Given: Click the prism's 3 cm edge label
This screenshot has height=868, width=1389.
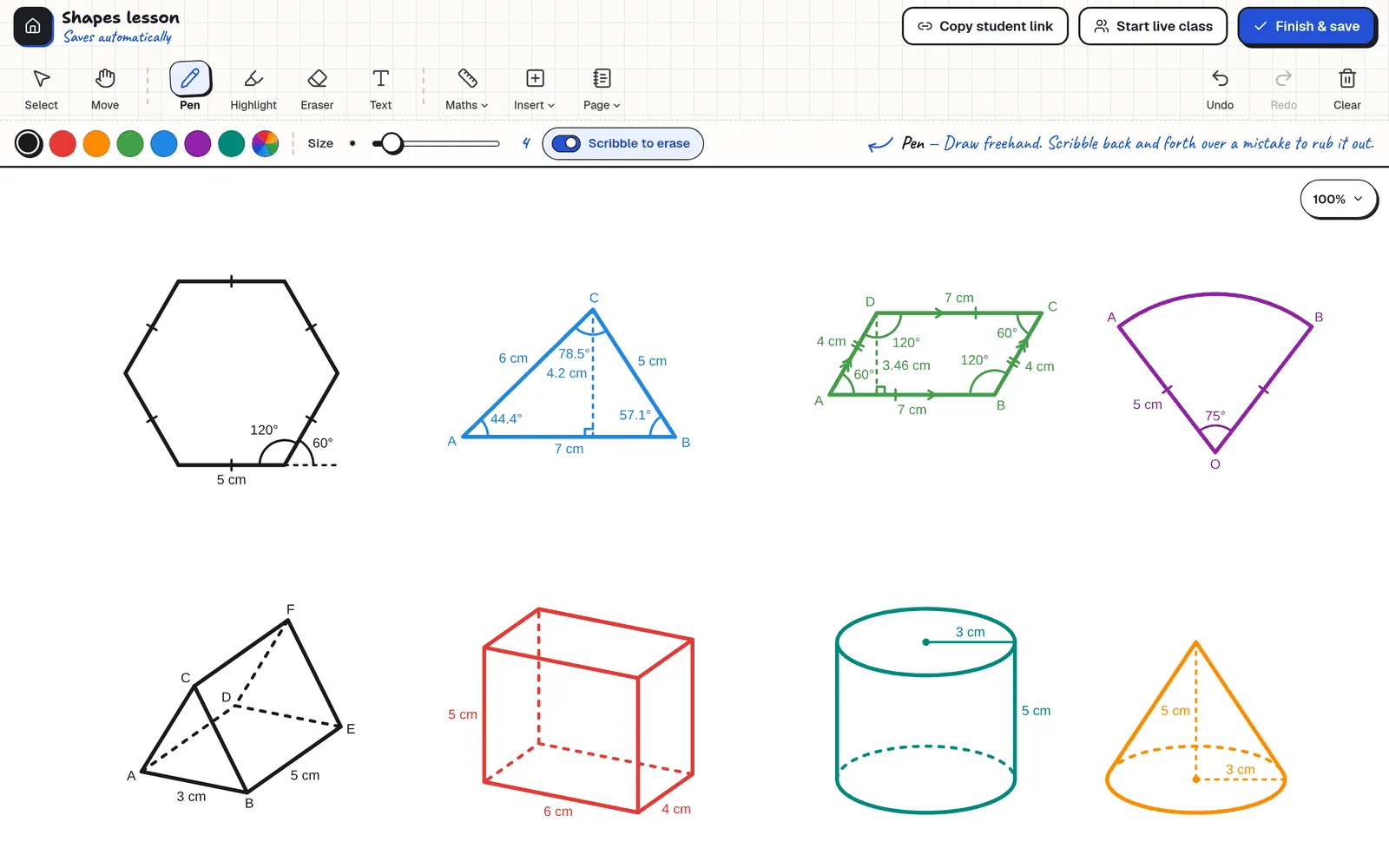Looking at the screenshot, I should (x=192, y=796).
